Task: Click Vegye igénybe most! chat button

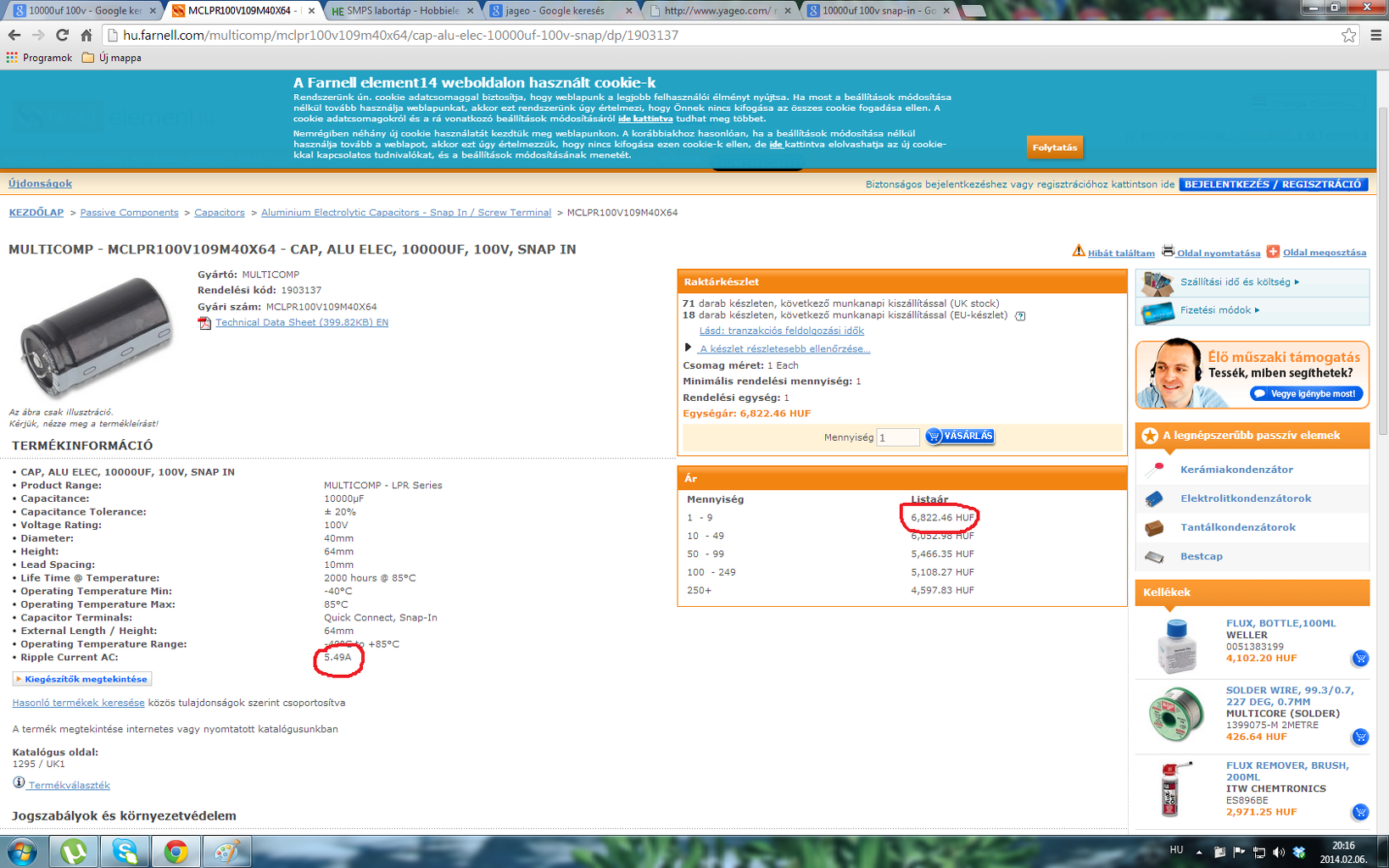Action: tap(1306, 393)
